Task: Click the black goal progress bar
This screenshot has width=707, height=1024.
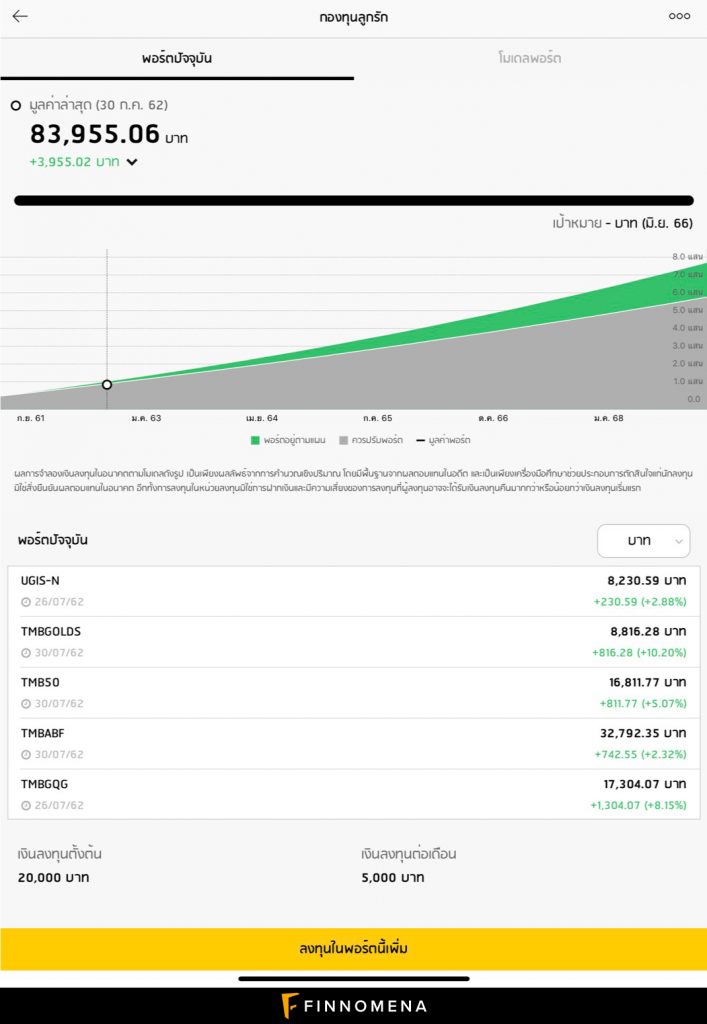Action: pos(353,201)
